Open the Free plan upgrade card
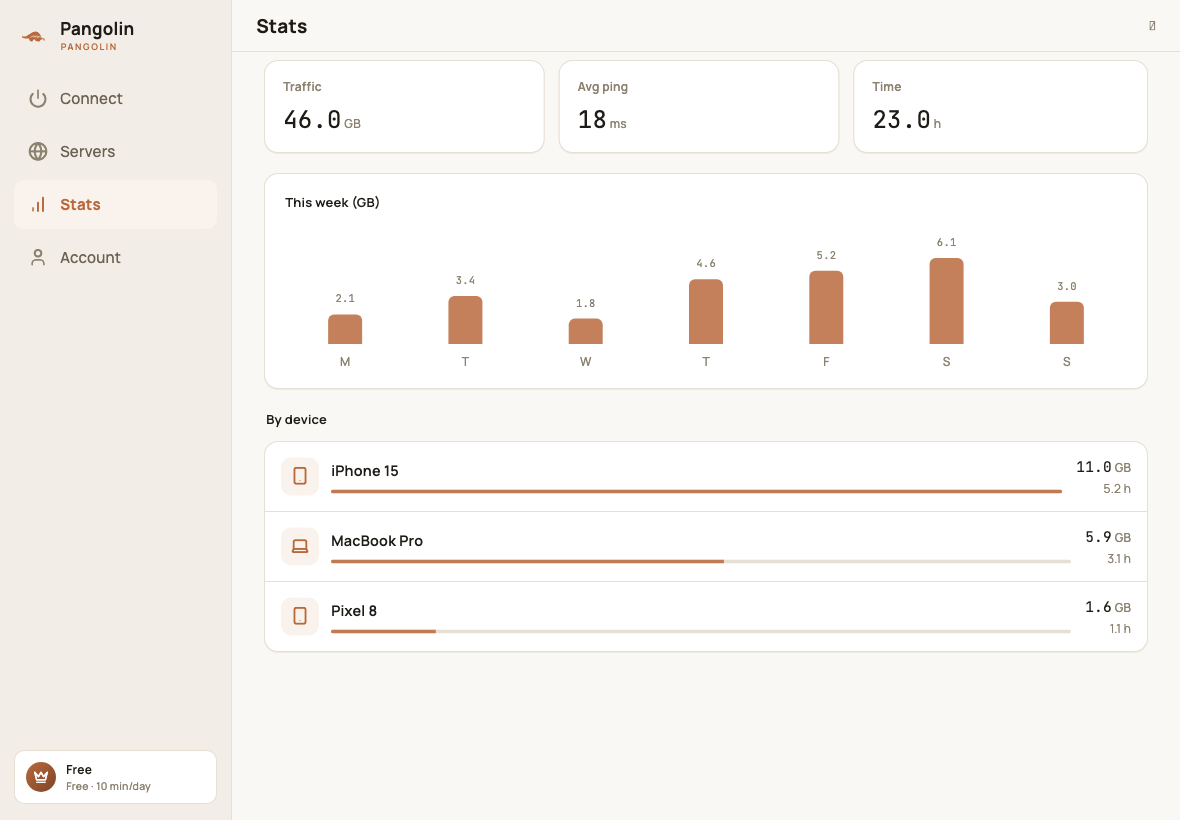The width and height of the screenshot is (1180, 820). 115,777
